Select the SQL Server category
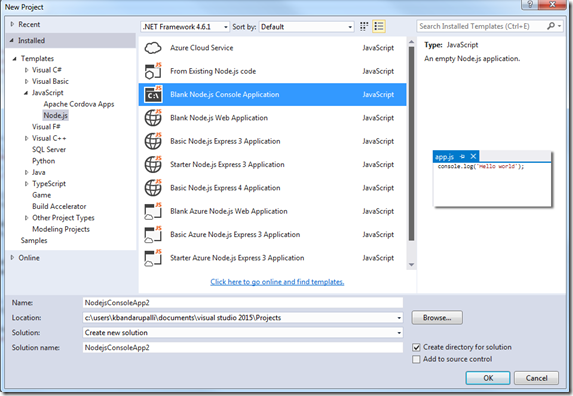 (49, 149)
